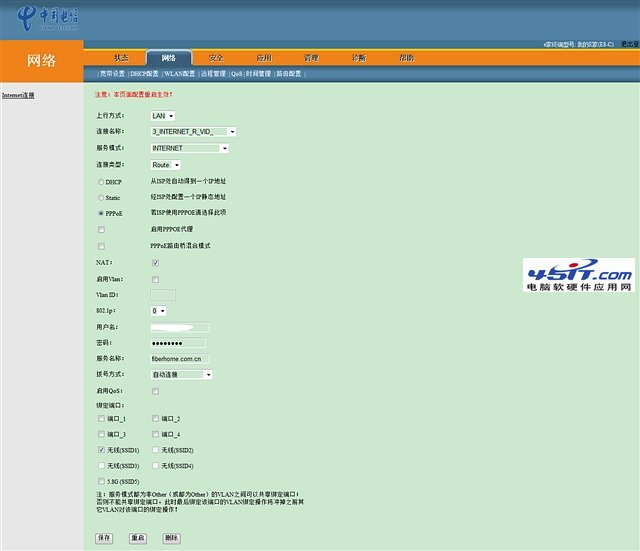640x551 pixels.
Task: Open the 状态 status tab
Action: [x=121, y=58]
